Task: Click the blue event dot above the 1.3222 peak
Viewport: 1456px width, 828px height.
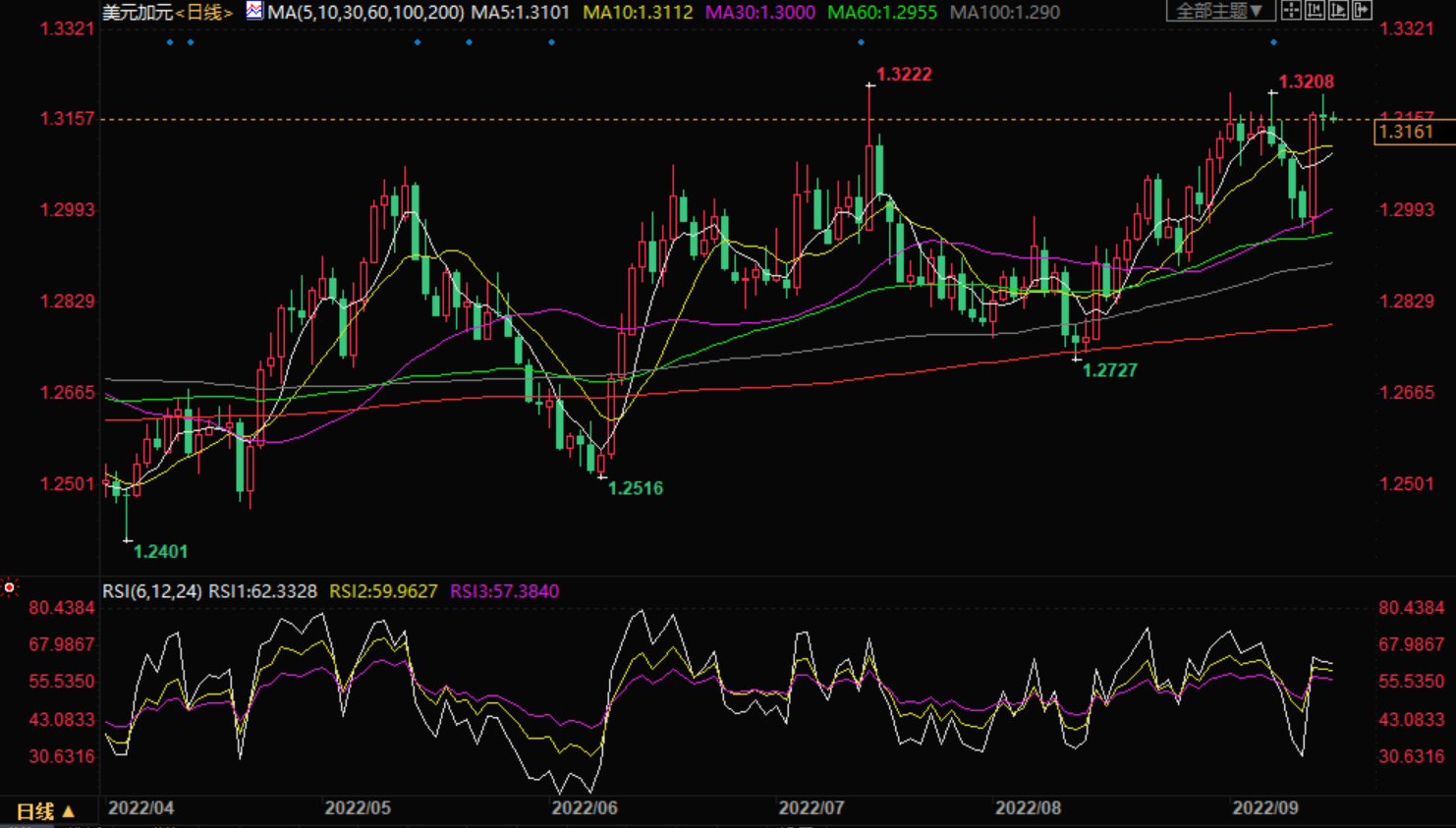Action: pyautogui.click(x=861, y=42)
